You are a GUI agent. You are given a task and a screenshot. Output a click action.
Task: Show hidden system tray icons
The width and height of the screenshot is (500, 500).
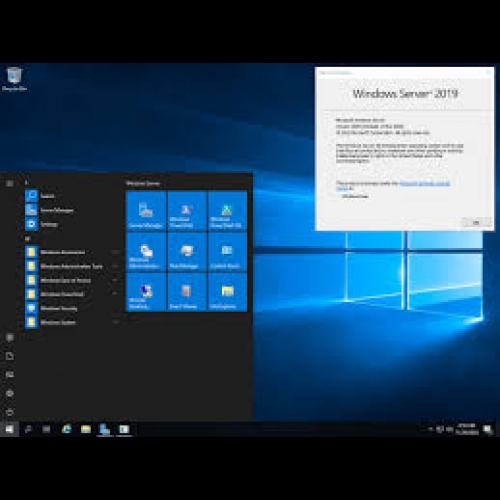[430, 429]
